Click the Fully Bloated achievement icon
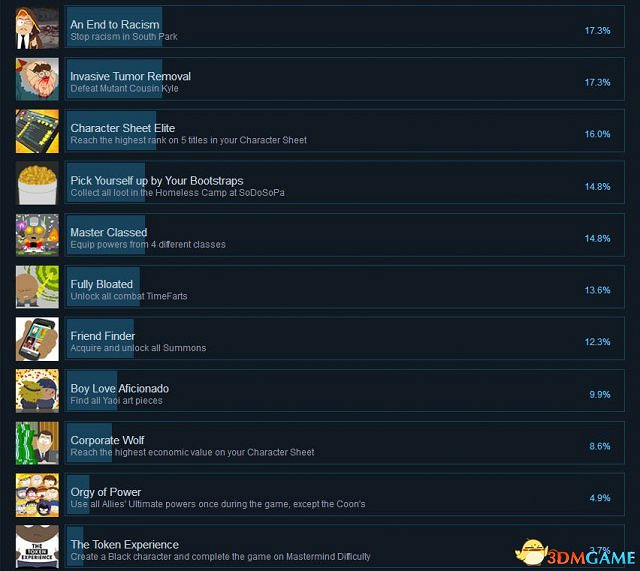Screen dimensions: 640x571 point(37,287)
